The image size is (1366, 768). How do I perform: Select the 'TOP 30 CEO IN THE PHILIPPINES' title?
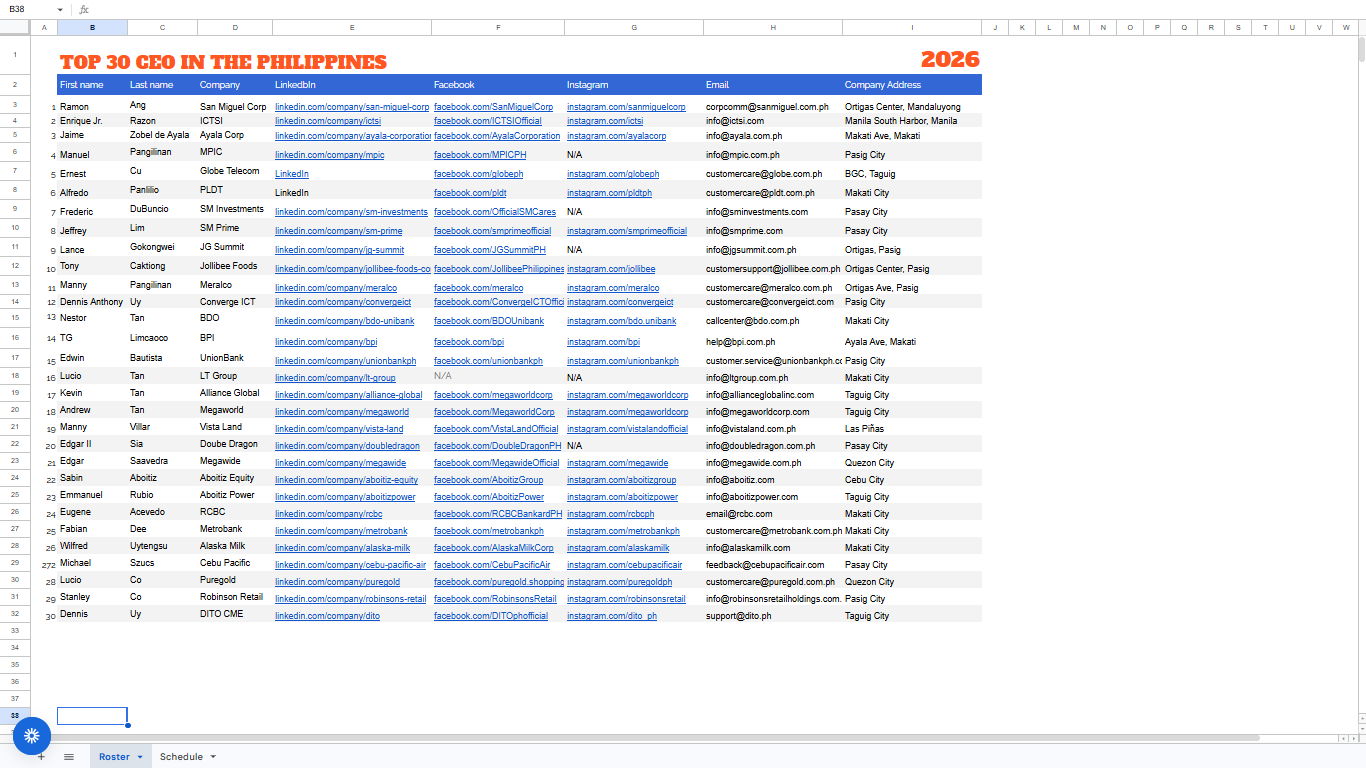[x=223, y=62]
